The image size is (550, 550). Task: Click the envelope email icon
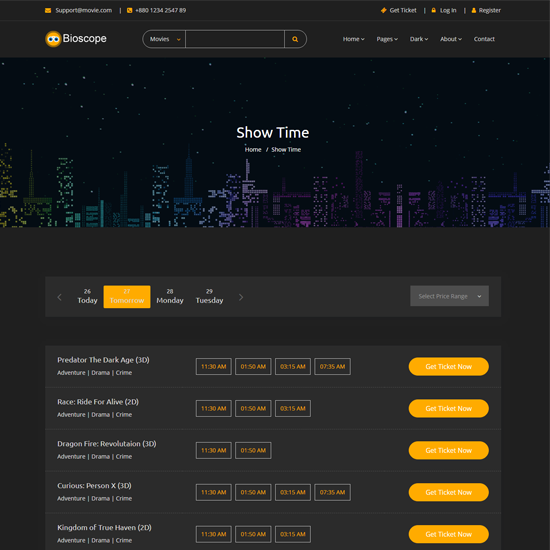click(x=48, y=11)
